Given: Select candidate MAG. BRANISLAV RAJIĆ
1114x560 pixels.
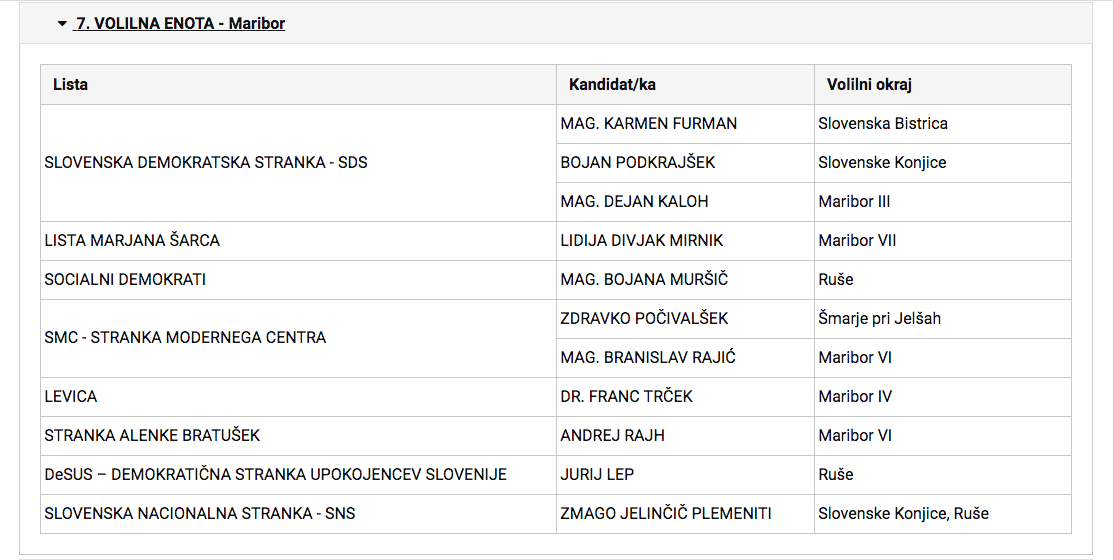Looking at the screenshot, I should point(648,358).
